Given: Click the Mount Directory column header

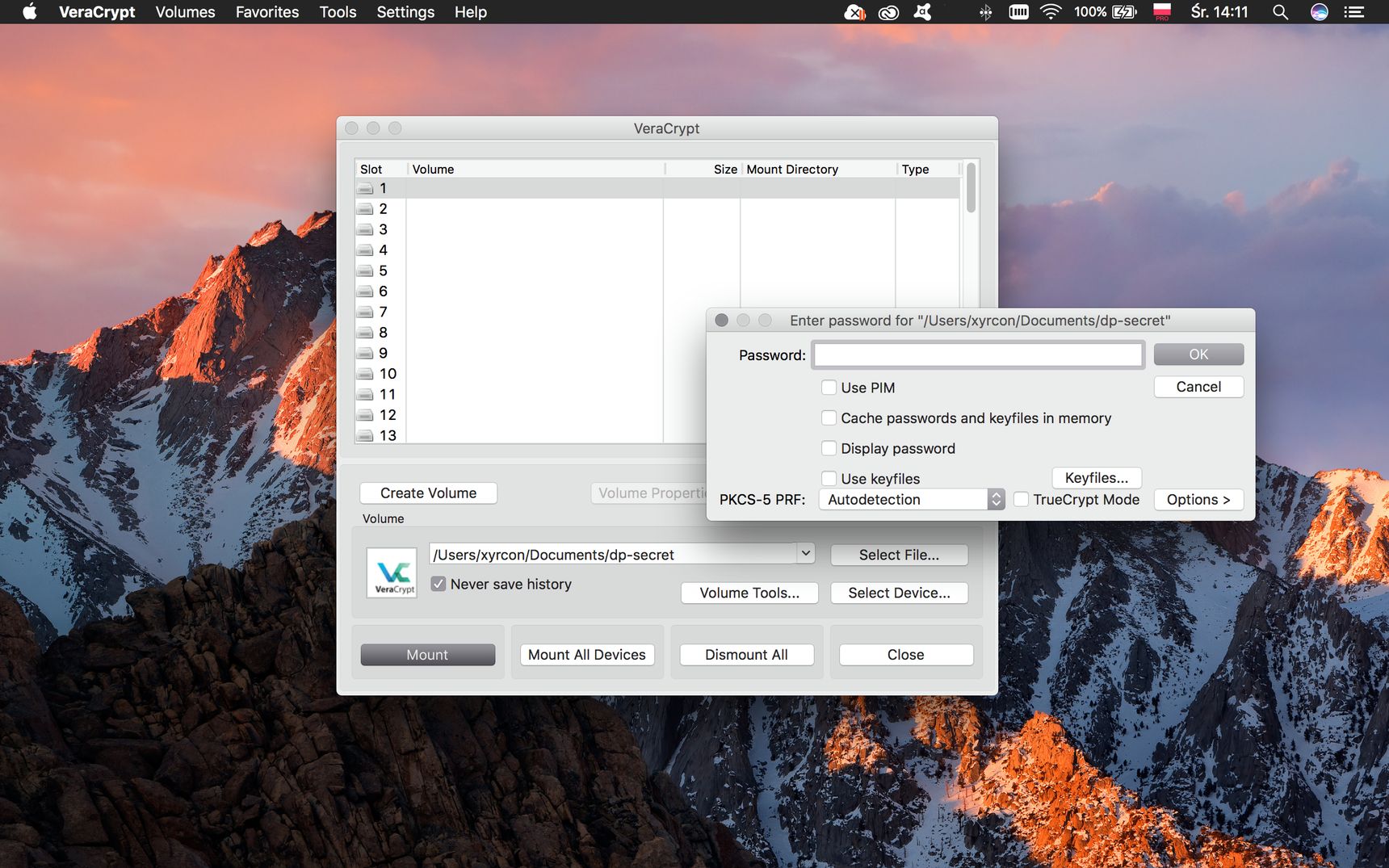Looking at the screenshot, I should [817, 169].
